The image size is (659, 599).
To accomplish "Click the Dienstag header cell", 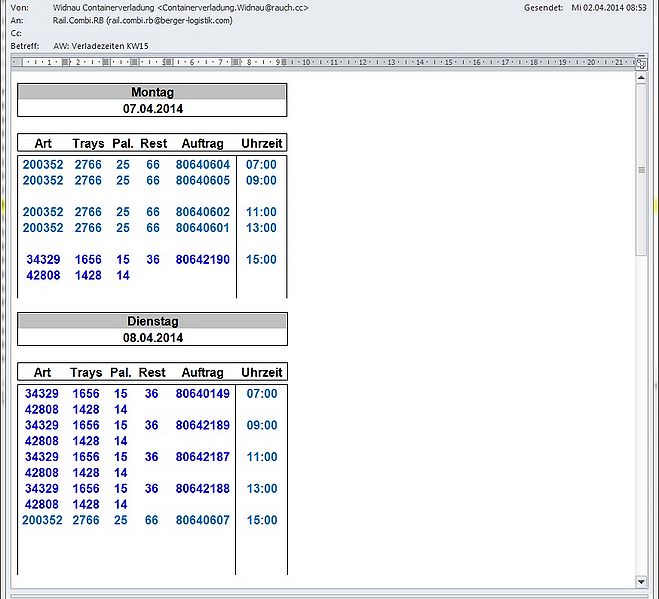I will tap(152, 321).
